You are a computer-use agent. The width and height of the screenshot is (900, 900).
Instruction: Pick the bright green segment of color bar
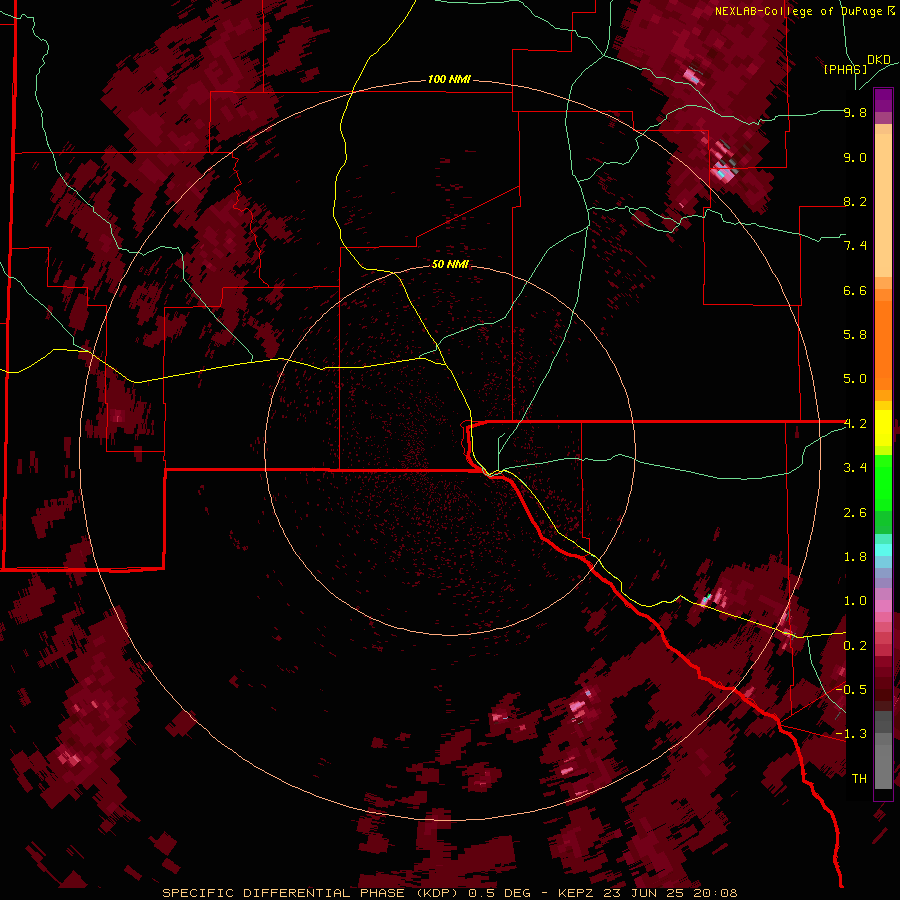[883, 484]
